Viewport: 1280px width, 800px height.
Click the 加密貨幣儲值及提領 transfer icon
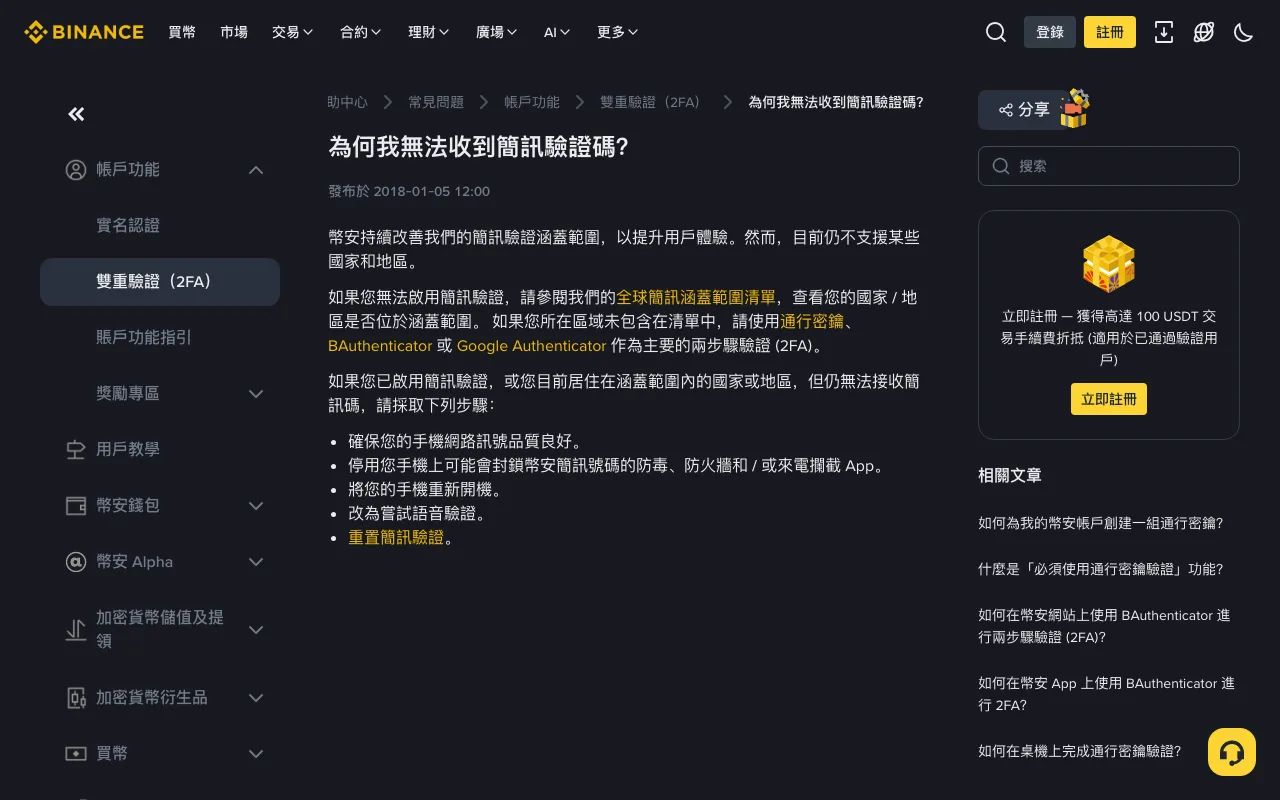(76, 630)
